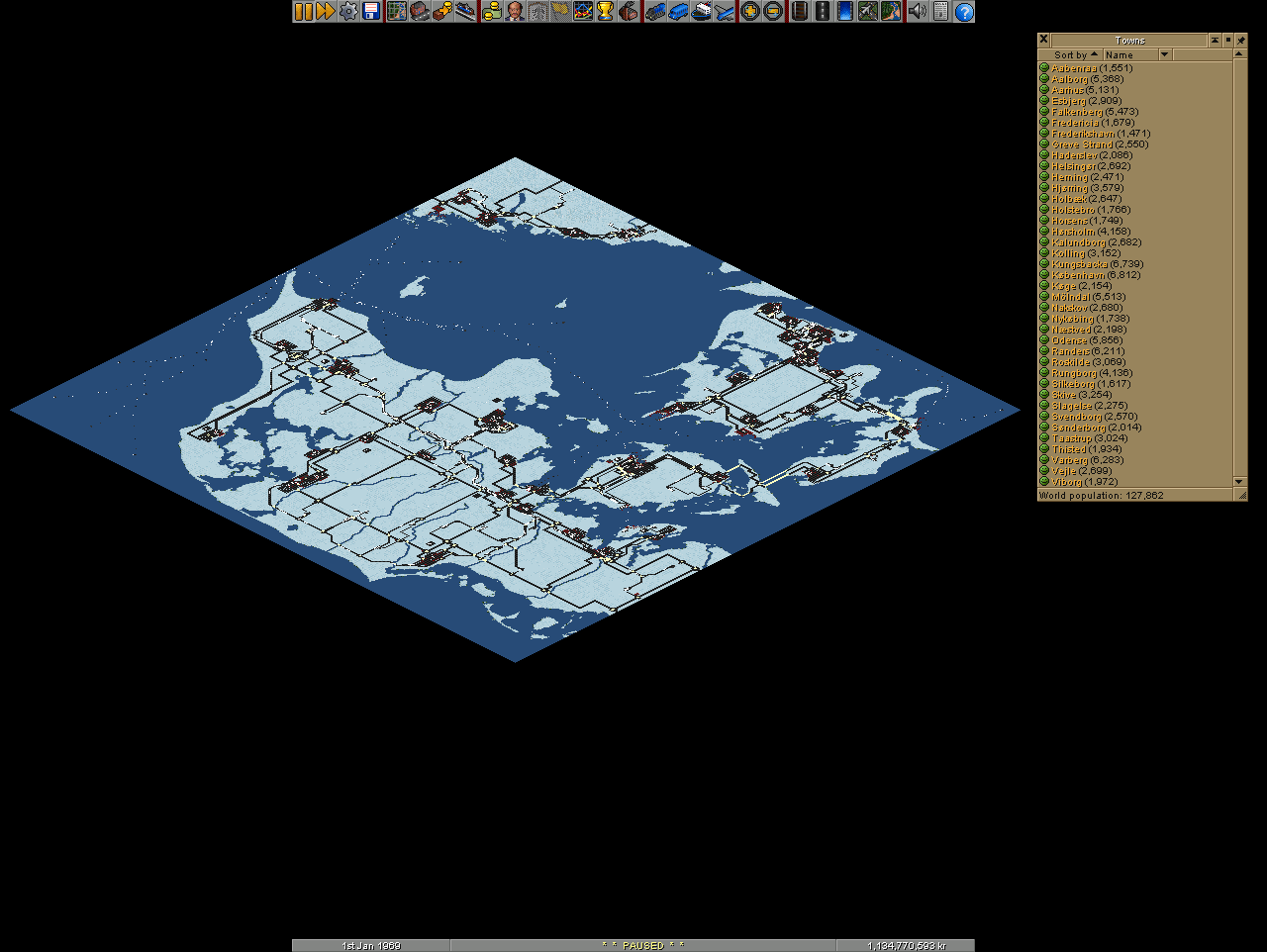This screenshot has height=952, width=1267.
Task: Open the town directory building icon
Action: pyautogui.click(x=420, y=12)
